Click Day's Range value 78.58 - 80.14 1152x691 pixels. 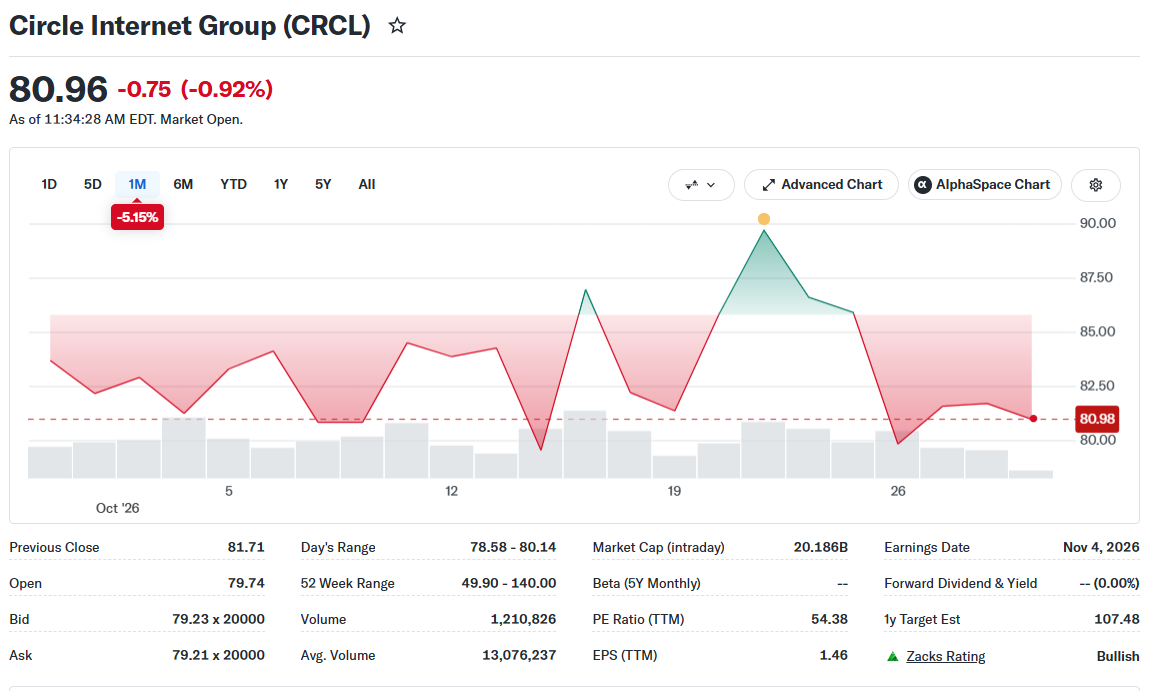pos(513,547)
